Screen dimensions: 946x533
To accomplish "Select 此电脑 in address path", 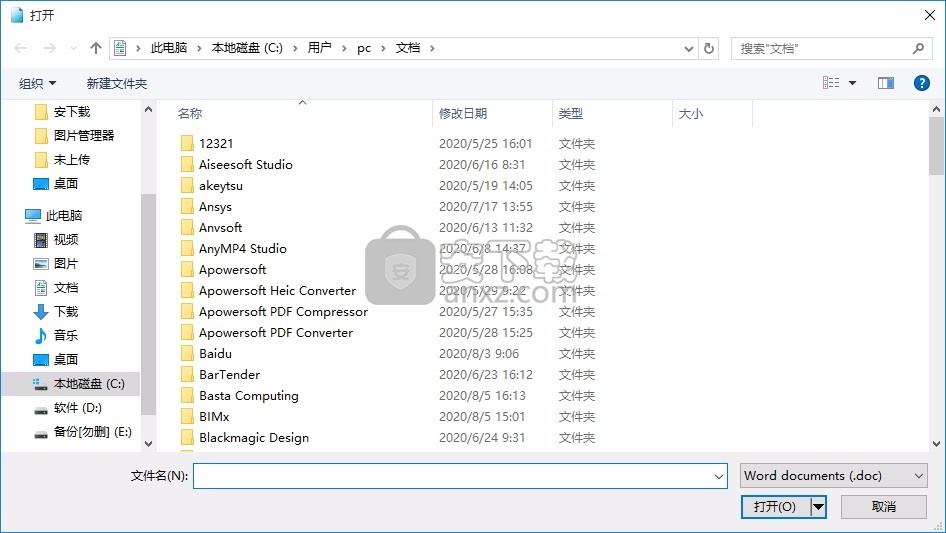I will click(x=168, y=48).
